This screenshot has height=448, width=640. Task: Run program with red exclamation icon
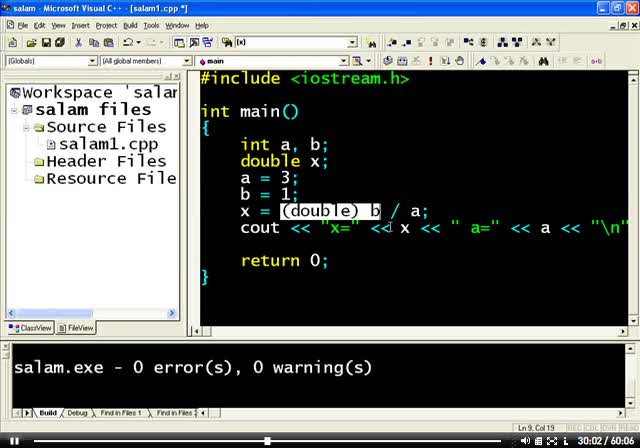(431, 61)
